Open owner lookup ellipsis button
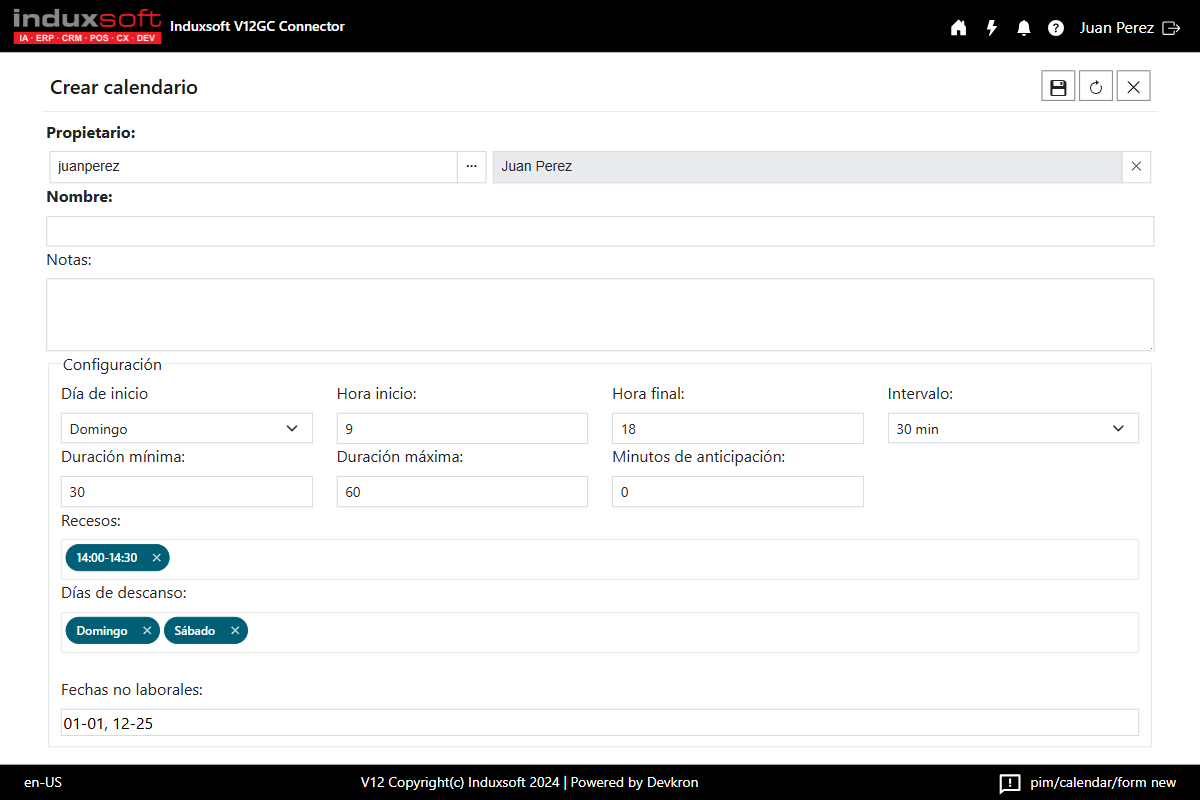Image resolution: width=1200 pixels, height=800 pixels. [472, 167]
